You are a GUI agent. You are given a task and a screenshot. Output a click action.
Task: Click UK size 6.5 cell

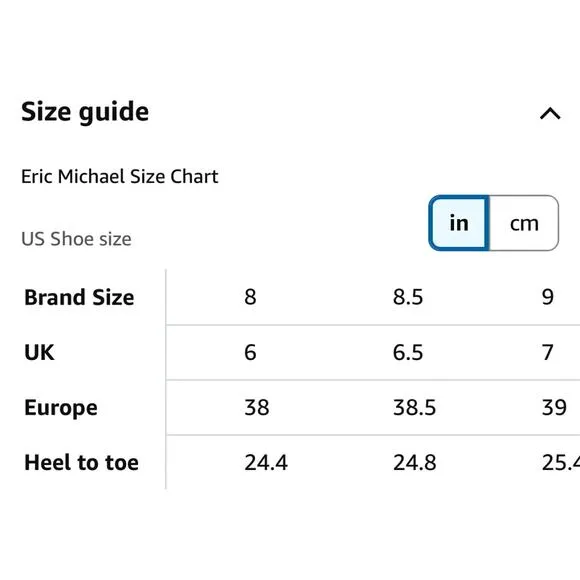[408, 352]
